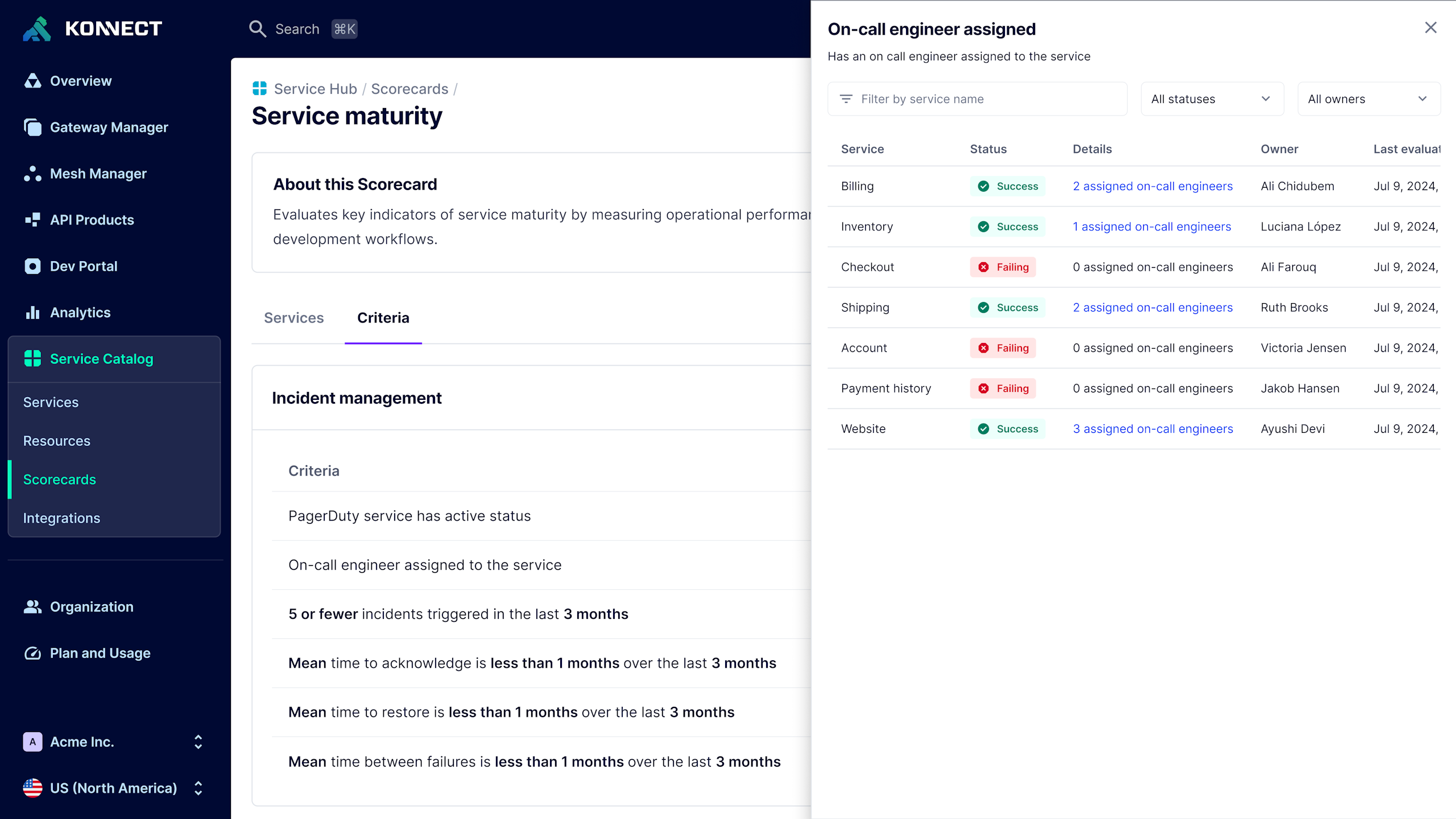
Task: Select the Criteria tab
Action: (383, 318)
